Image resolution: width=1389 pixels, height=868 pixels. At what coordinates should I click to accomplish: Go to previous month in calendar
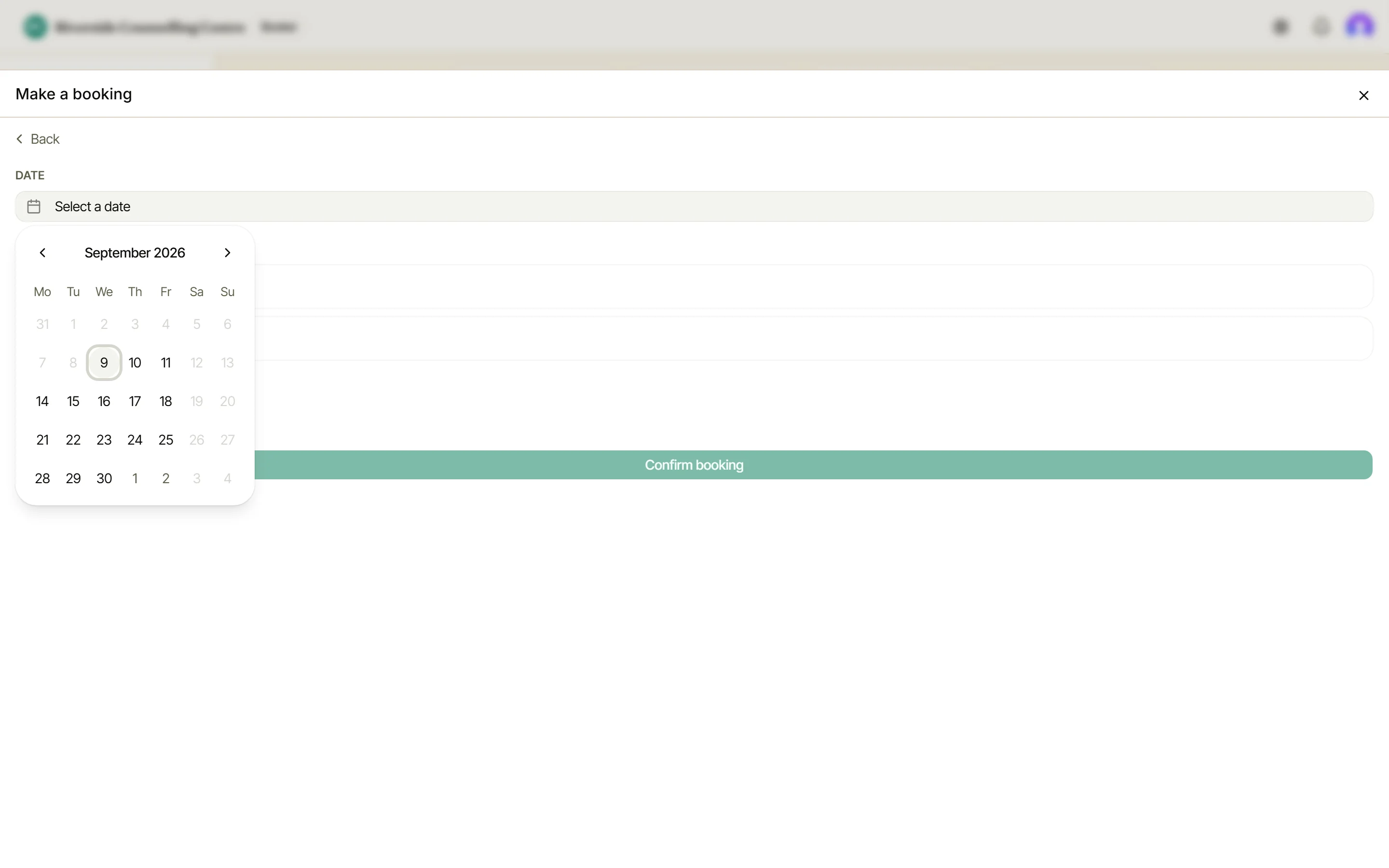[x=42, y=253]
